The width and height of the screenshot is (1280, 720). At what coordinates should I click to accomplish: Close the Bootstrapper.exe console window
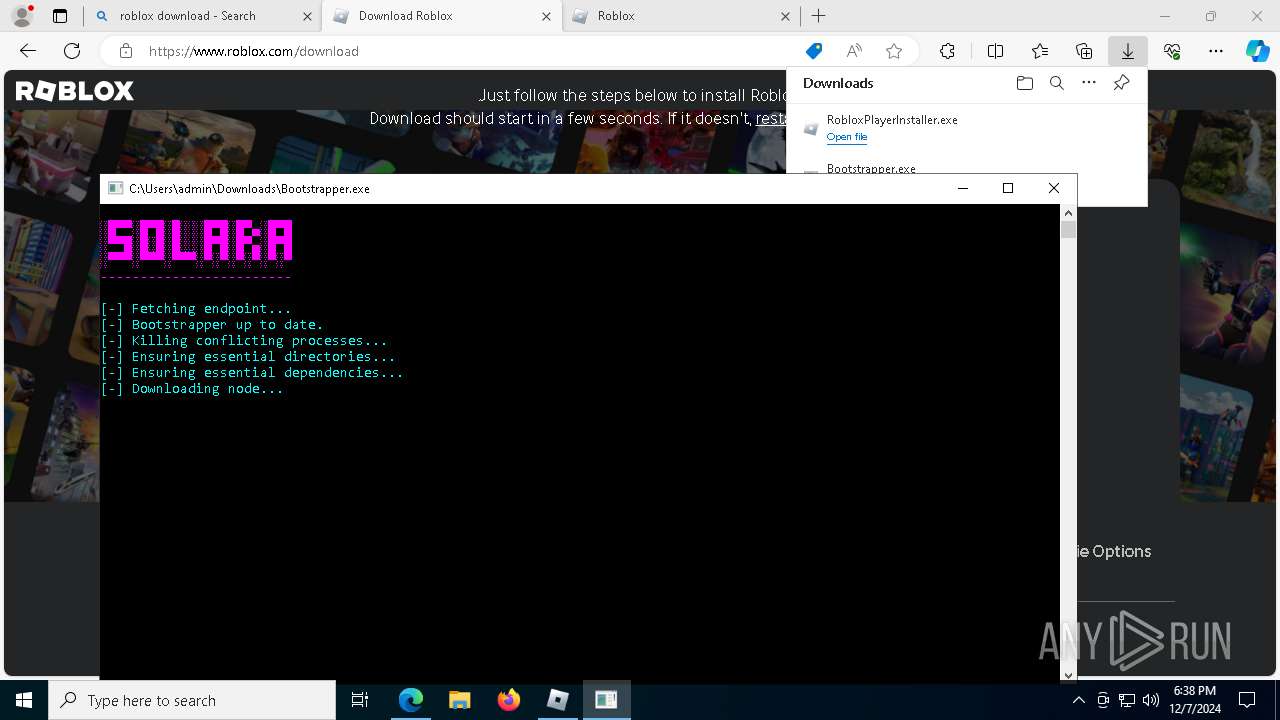tap(1053, 188)
